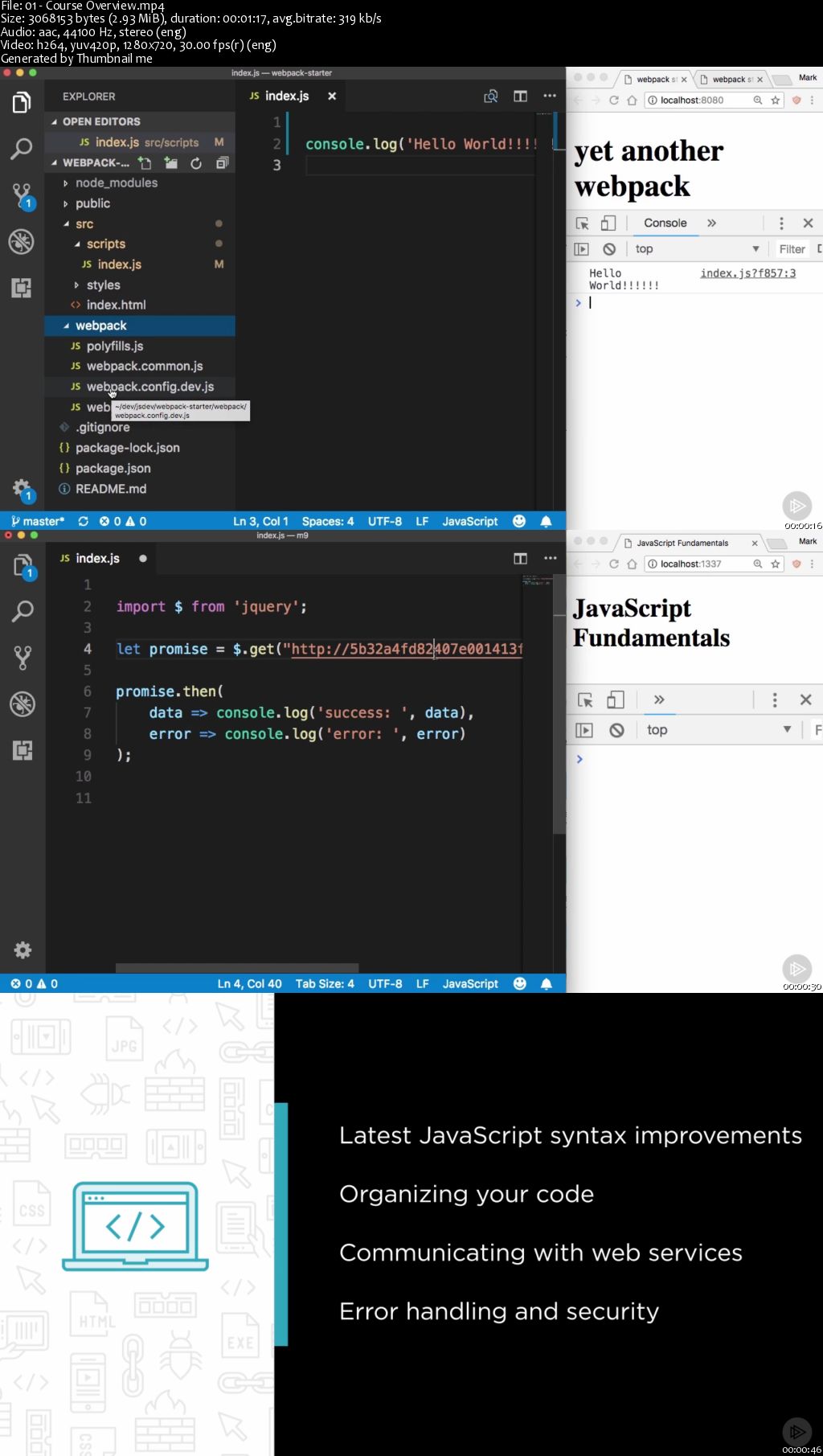The width and height of the screenshot is (823, 1456).
Task: Show more DevTools tabs in localhost:1337 window
Action: pos(659,699)
